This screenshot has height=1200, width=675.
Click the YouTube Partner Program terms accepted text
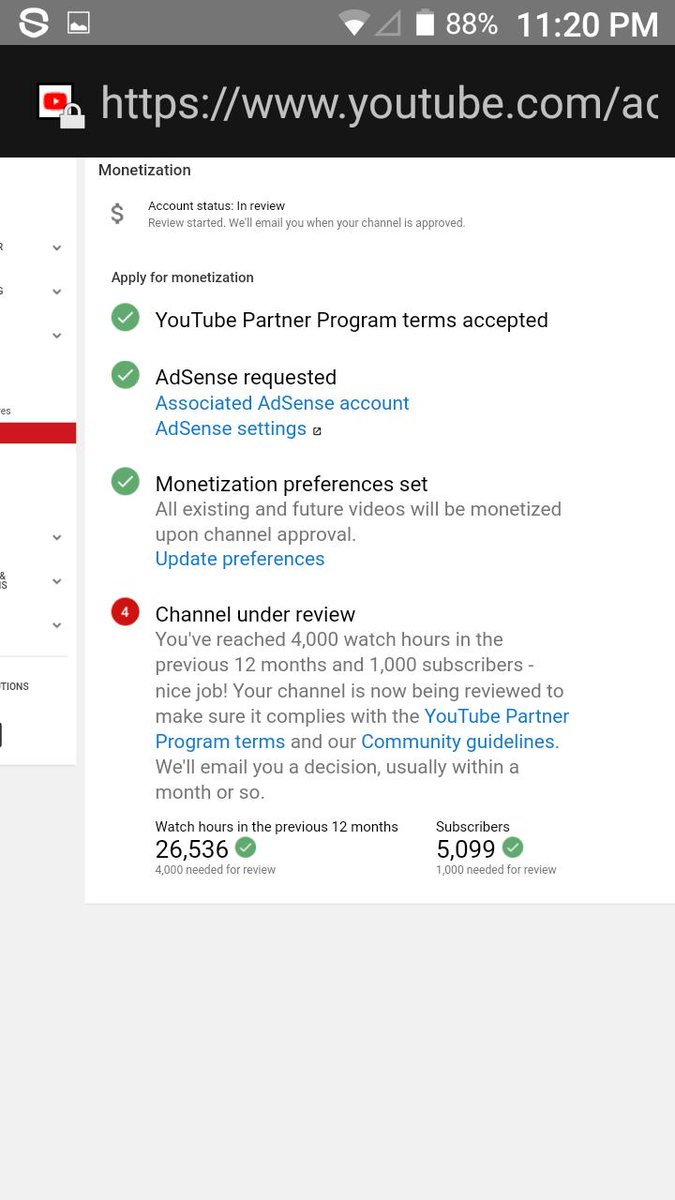coord(351,320)
